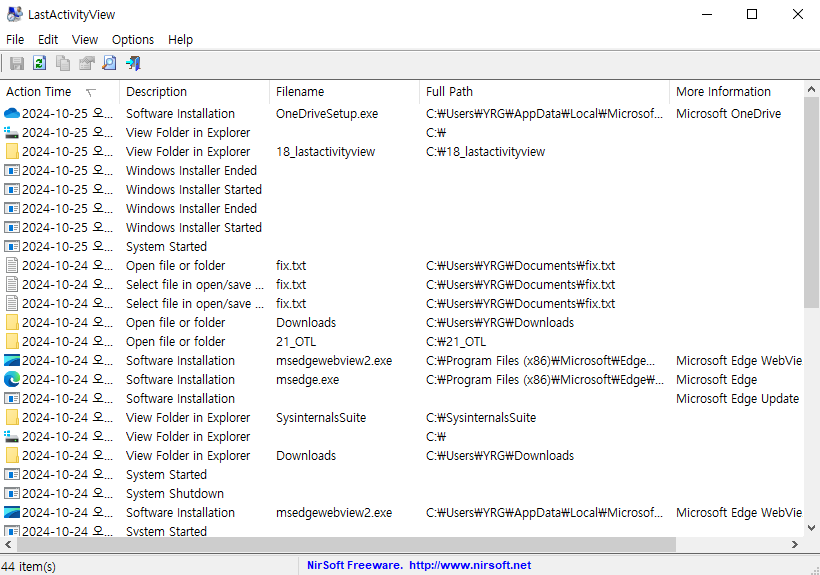Sort by the More Information column header
The width and height of the screenshot is (820, 575).
pos(736,91)
